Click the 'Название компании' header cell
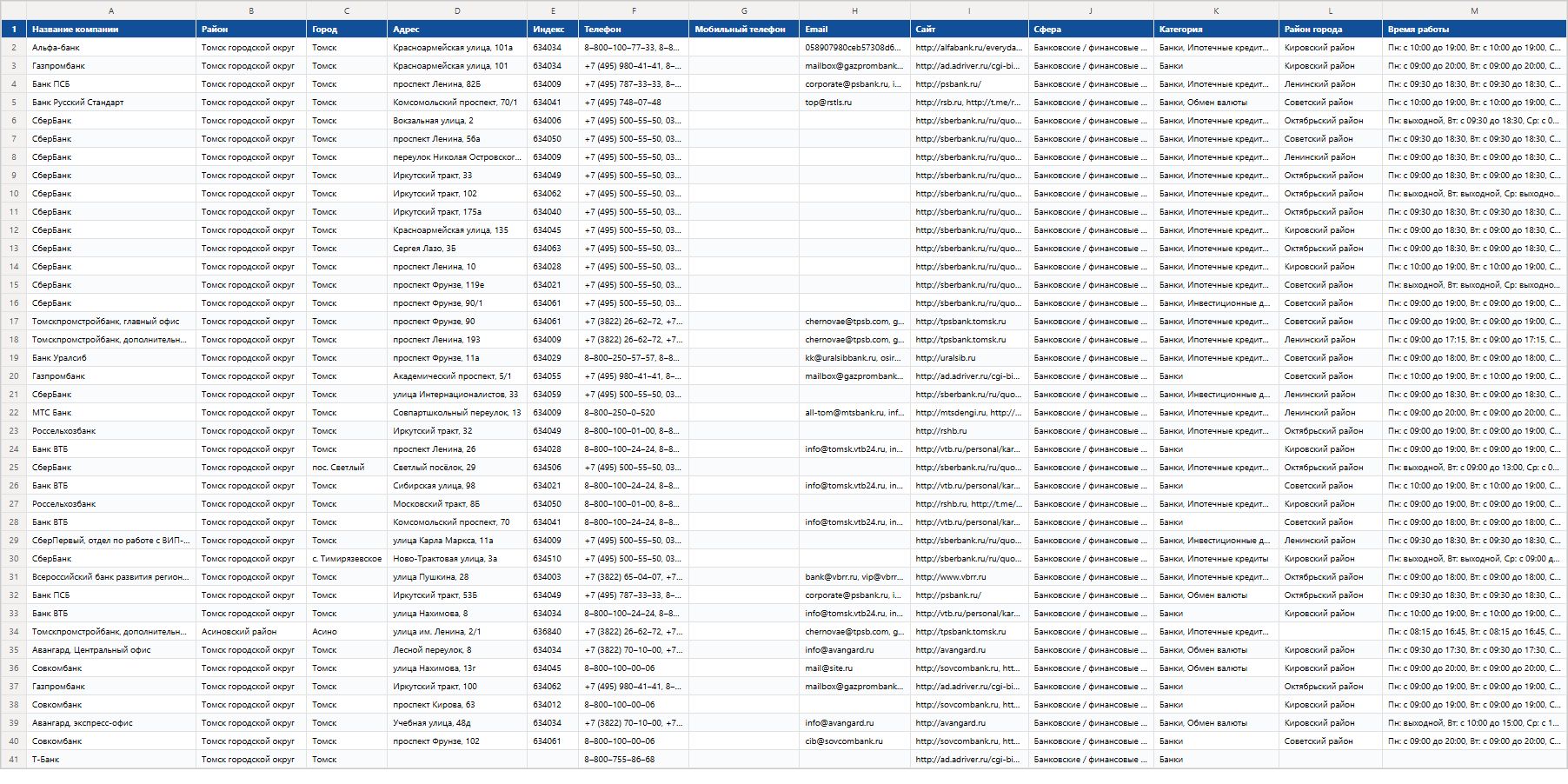Screen dimensions: 1568x784 111,30
